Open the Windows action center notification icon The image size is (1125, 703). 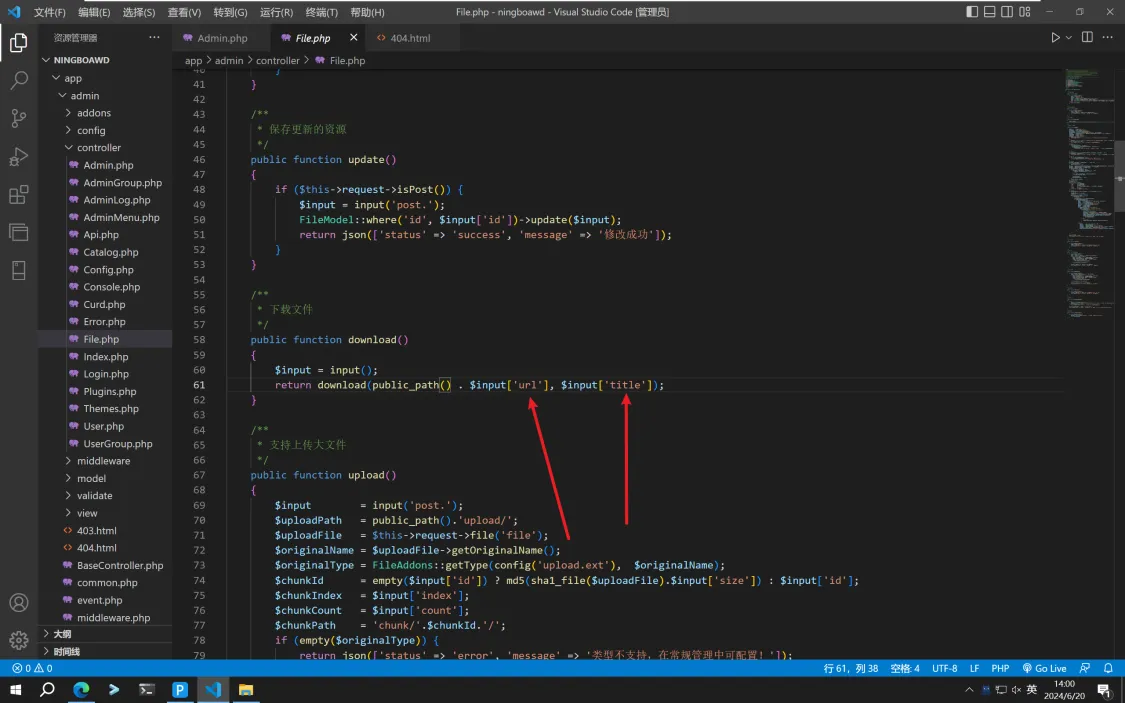[1106, 691]
